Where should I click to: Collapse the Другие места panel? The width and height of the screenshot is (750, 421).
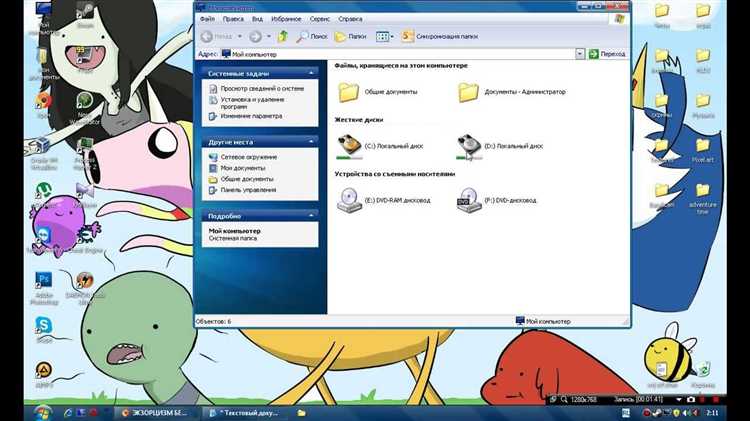click(x=311, y=142)
